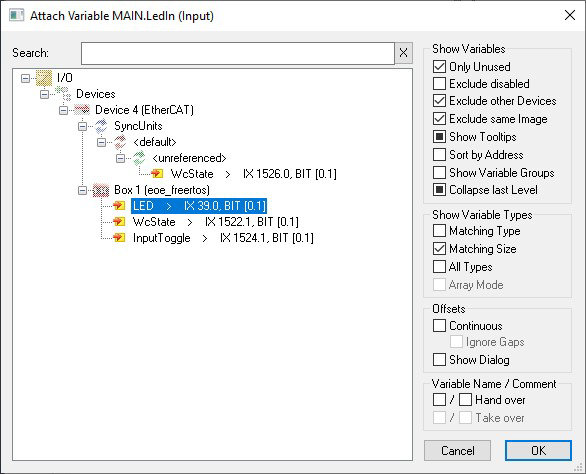Image resolution: width=586 pixels, height=474 pixels.
Task: Enable Sort by Address option
Action: tap(440, 154)
